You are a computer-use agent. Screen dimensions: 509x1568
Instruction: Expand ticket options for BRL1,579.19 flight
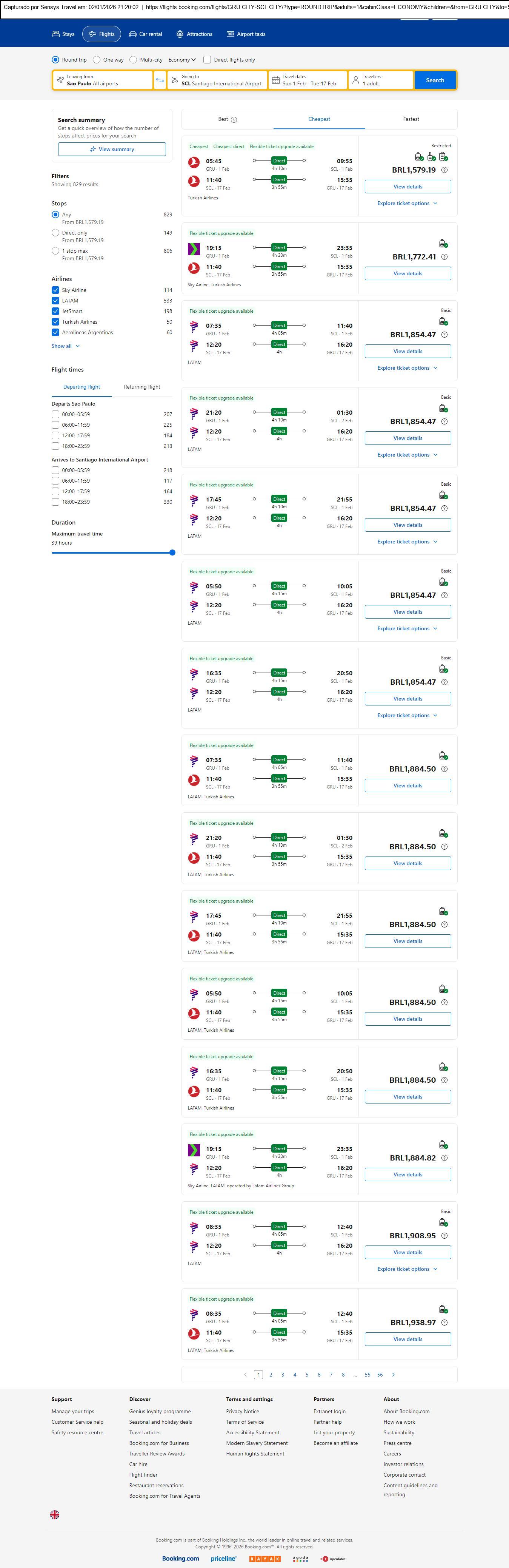coord(407,203)
